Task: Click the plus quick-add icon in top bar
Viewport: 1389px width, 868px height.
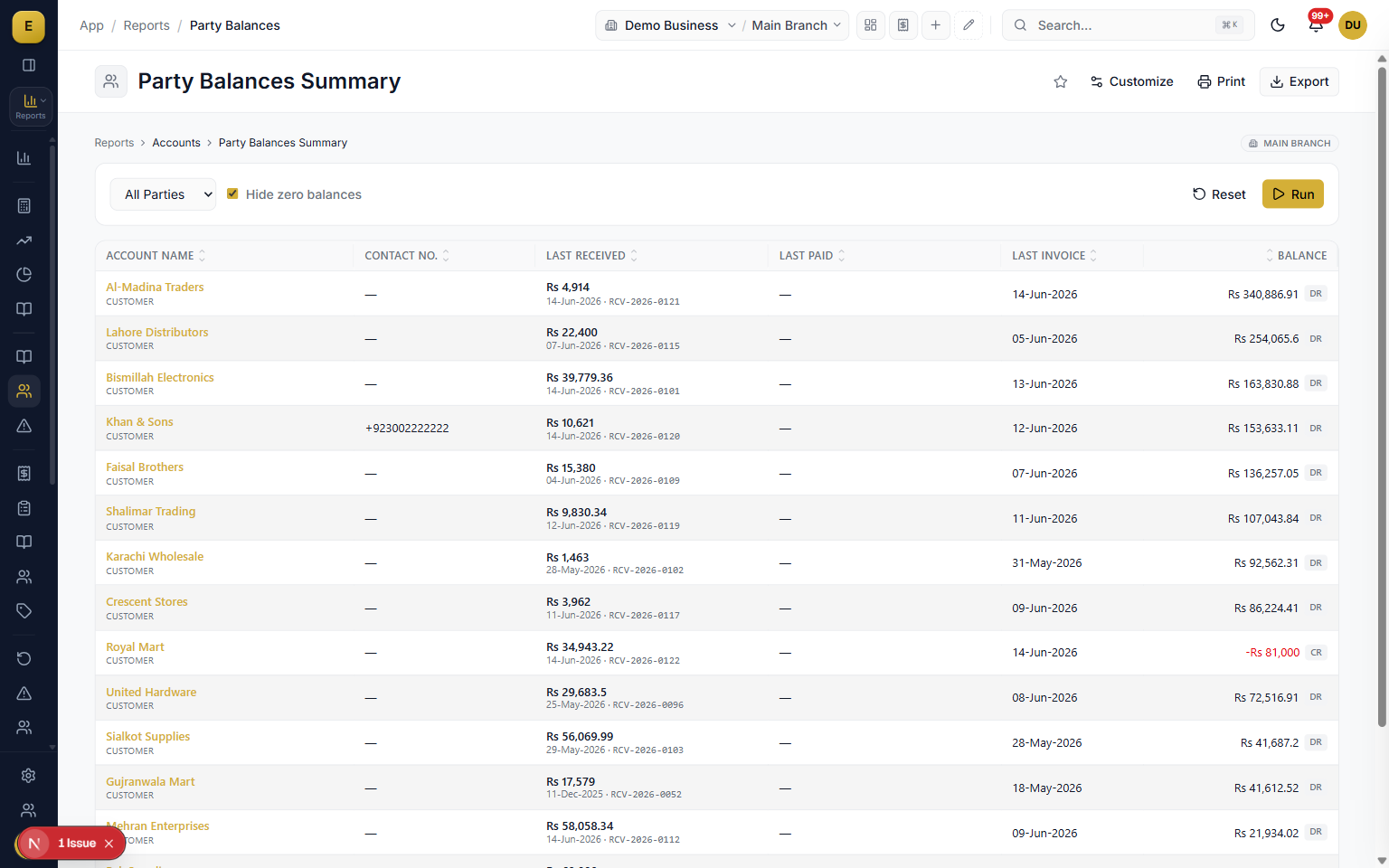Action: click(936, 25)
